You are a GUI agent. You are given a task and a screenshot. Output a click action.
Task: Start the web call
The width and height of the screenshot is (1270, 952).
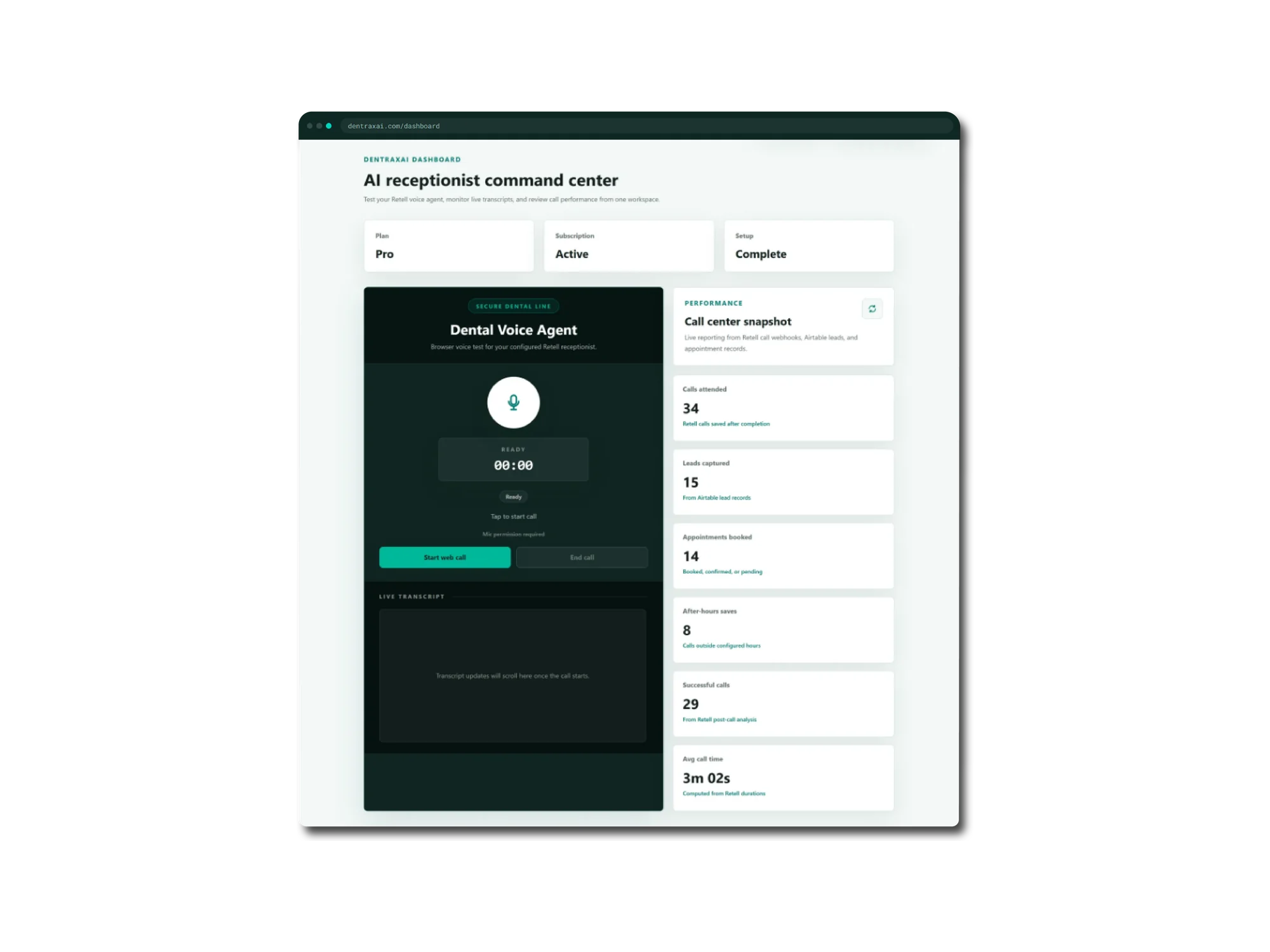click(444, 557)
